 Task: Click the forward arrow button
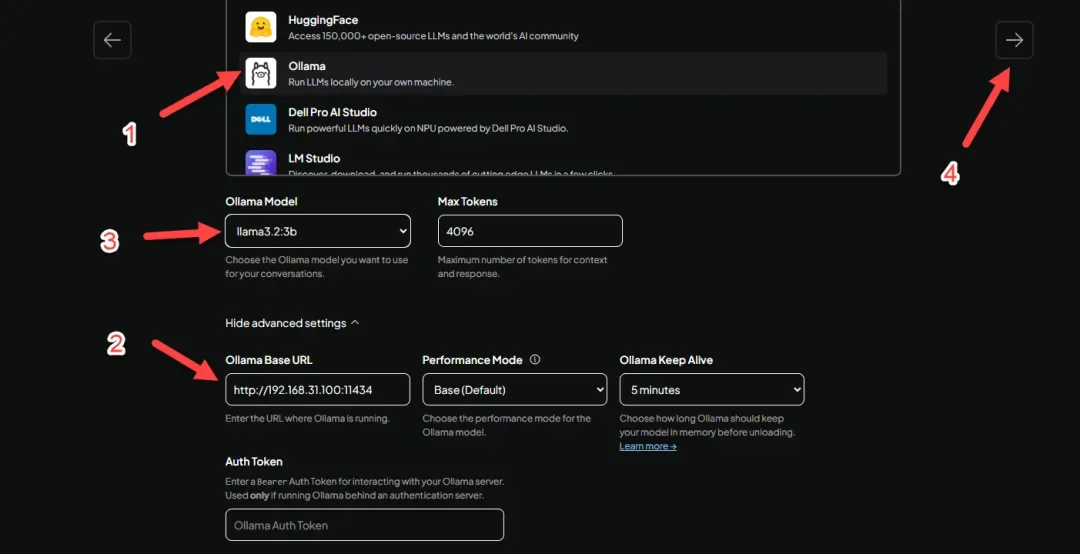click(1014, 40)
